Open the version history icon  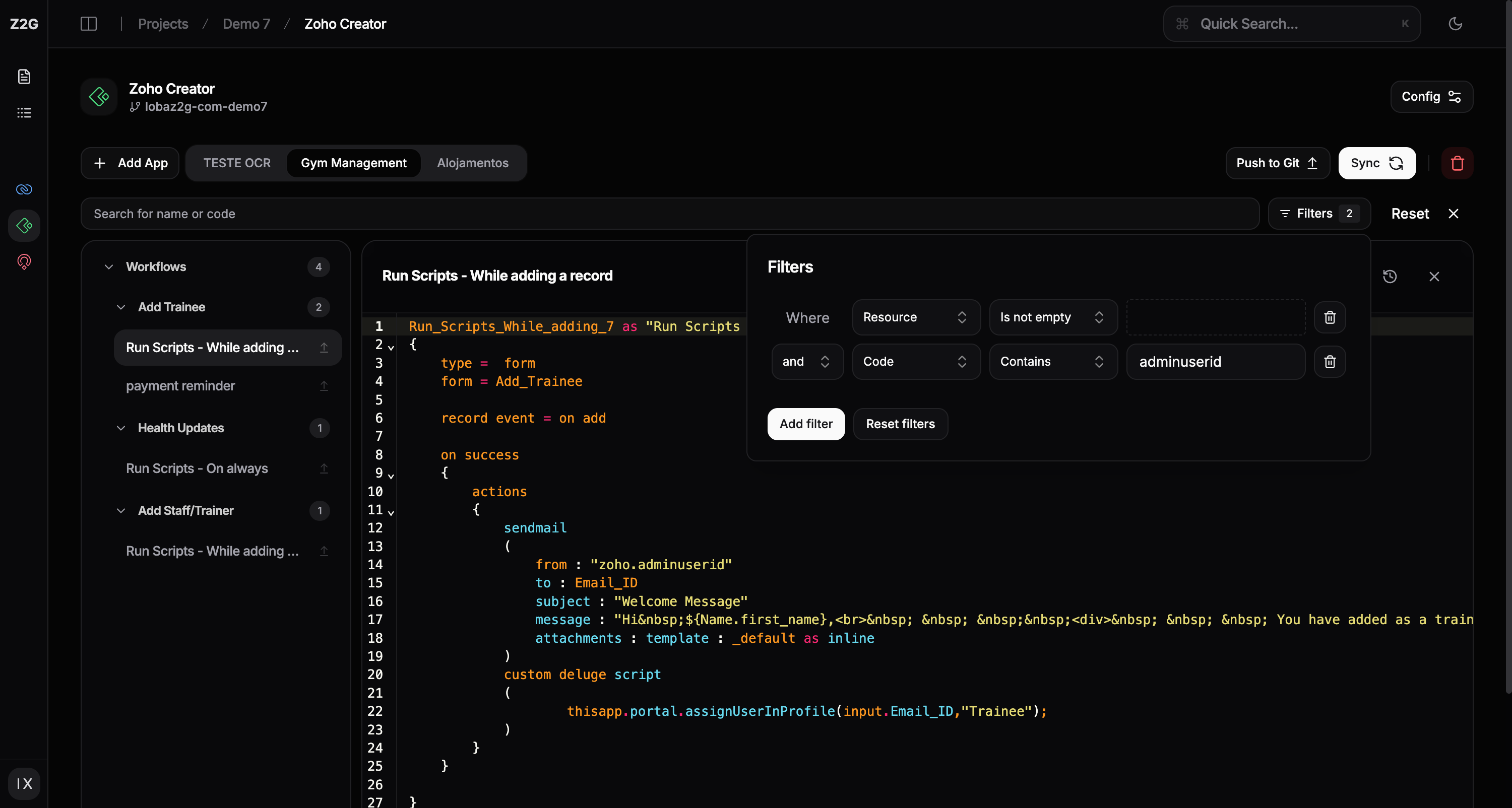pos(1390,277)
